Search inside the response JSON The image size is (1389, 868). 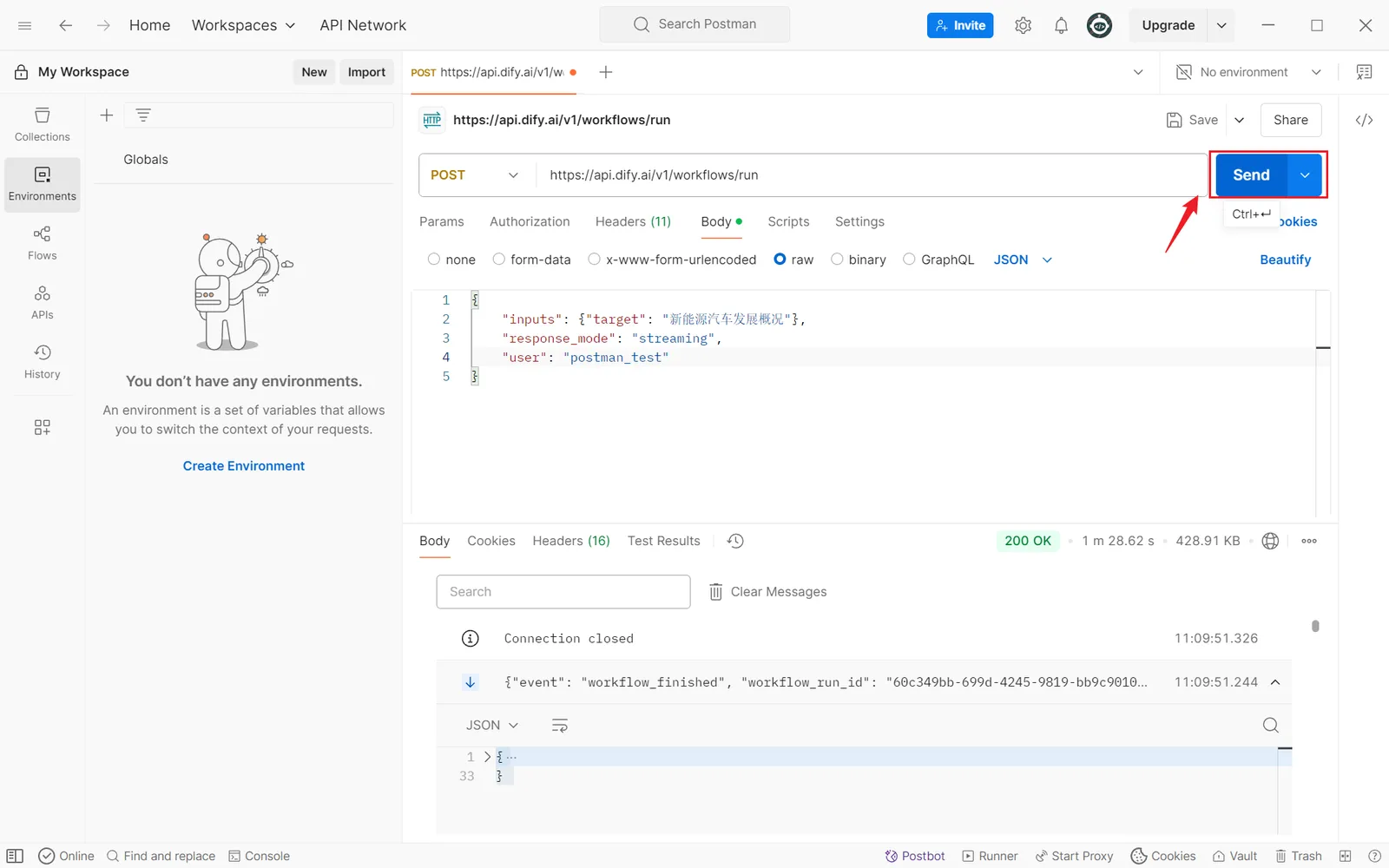(x=1271, y=726)
